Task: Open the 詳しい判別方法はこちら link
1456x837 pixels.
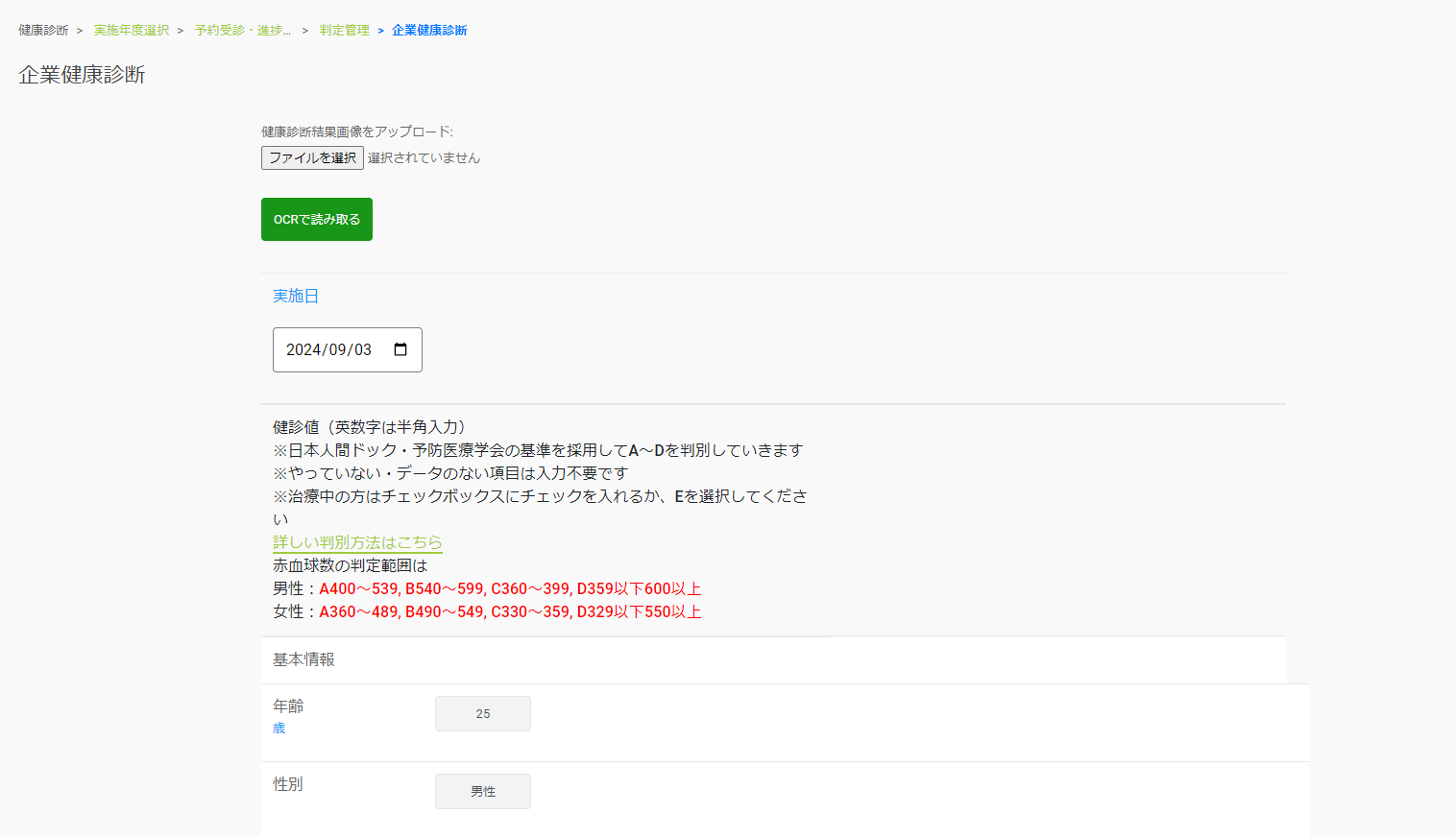Action: click(357, 542)
